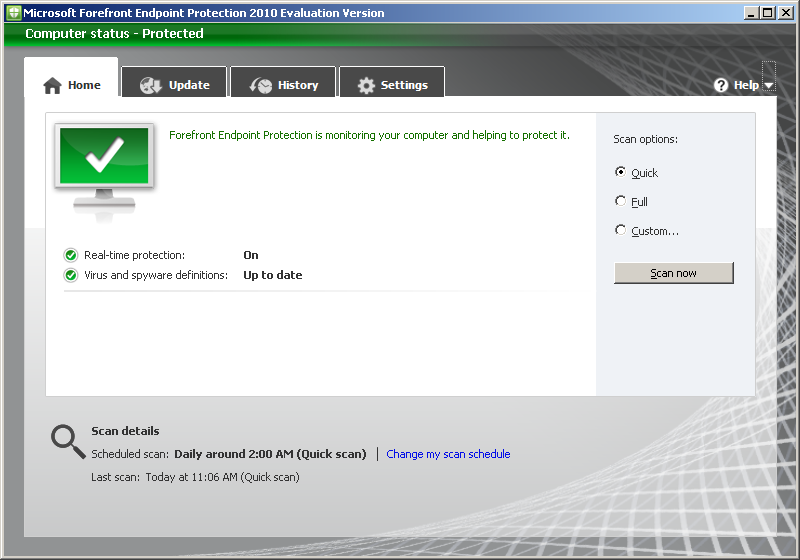Open Change my scan schedule link
This screenshot has height=560, width=800.
[448, 454]
